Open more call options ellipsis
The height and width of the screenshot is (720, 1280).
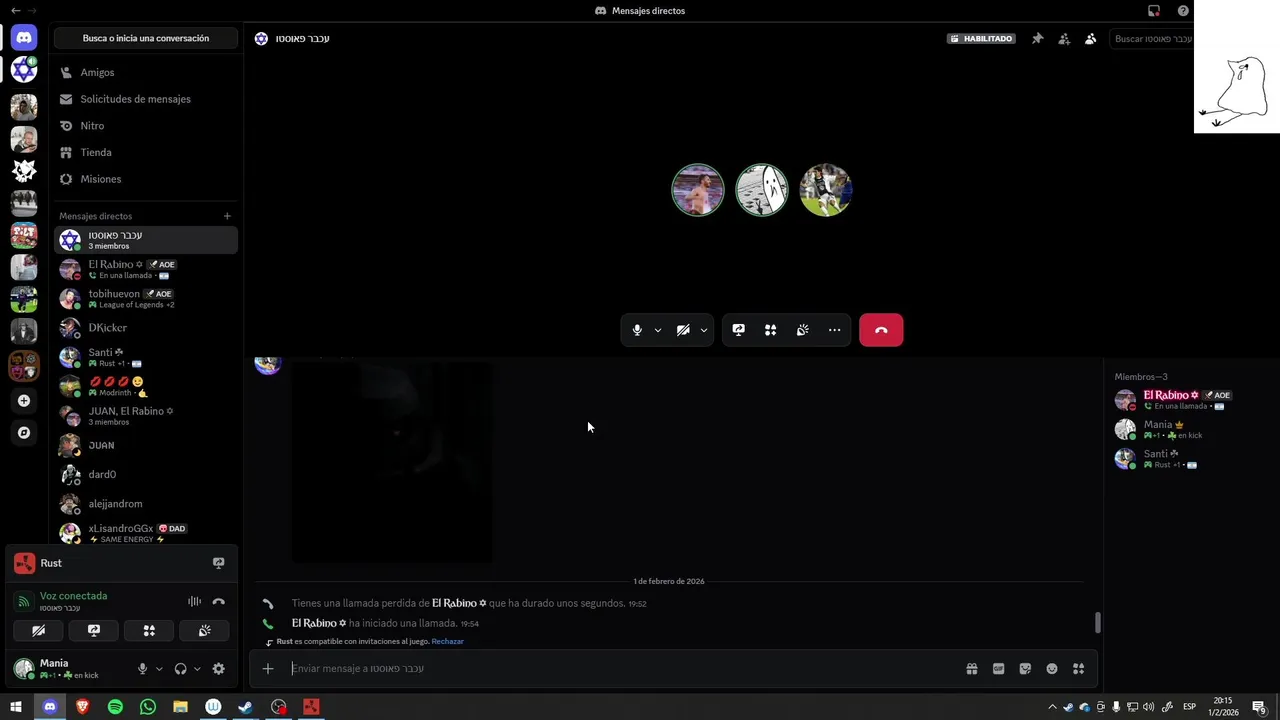click(x=834, y=330)
